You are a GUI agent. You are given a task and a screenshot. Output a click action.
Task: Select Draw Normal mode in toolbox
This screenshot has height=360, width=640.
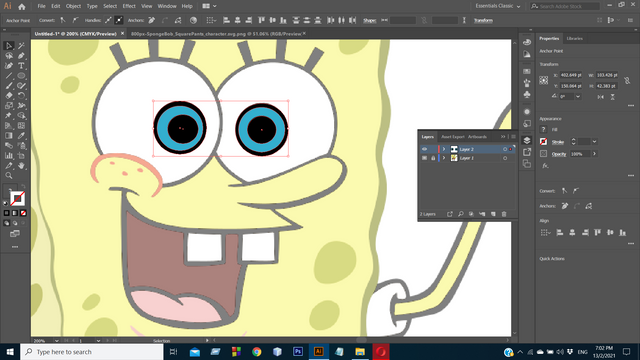[x=7, y=223]
